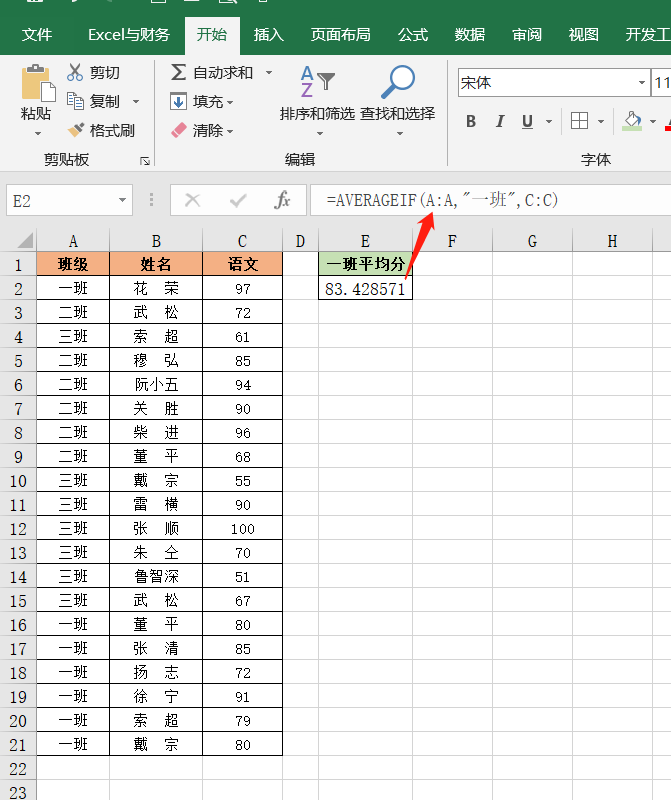
Task: Select column E header
Action: pyautogui.click(x=365, y=241)
